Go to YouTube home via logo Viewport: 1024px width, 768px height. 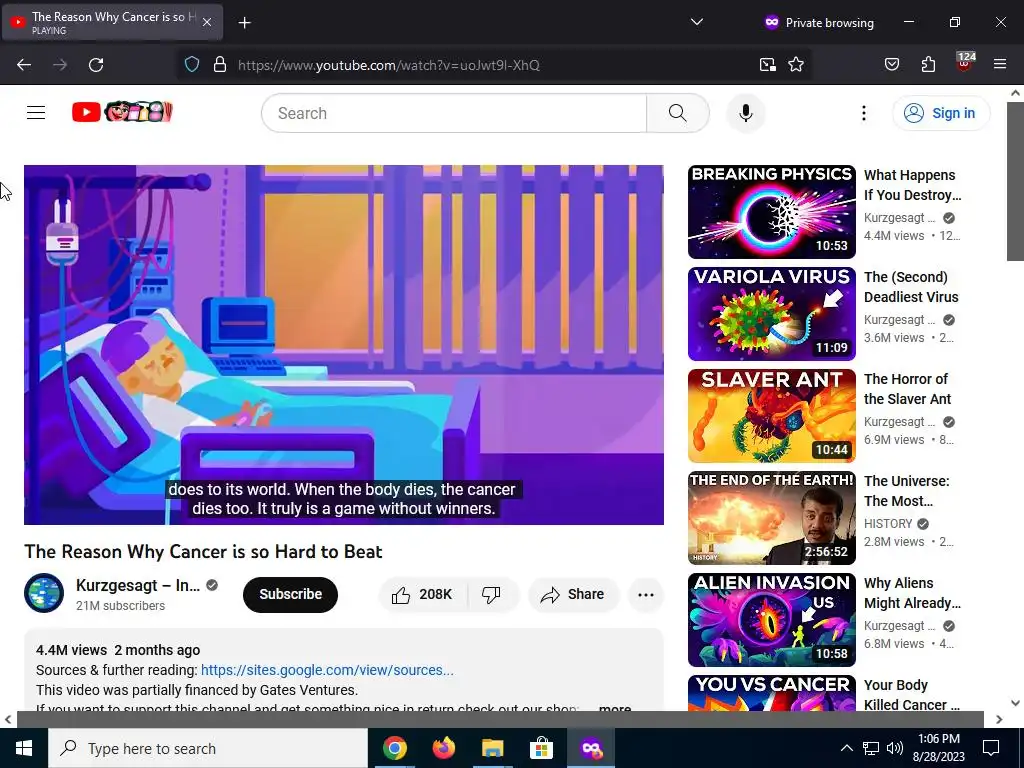[122, 112]
